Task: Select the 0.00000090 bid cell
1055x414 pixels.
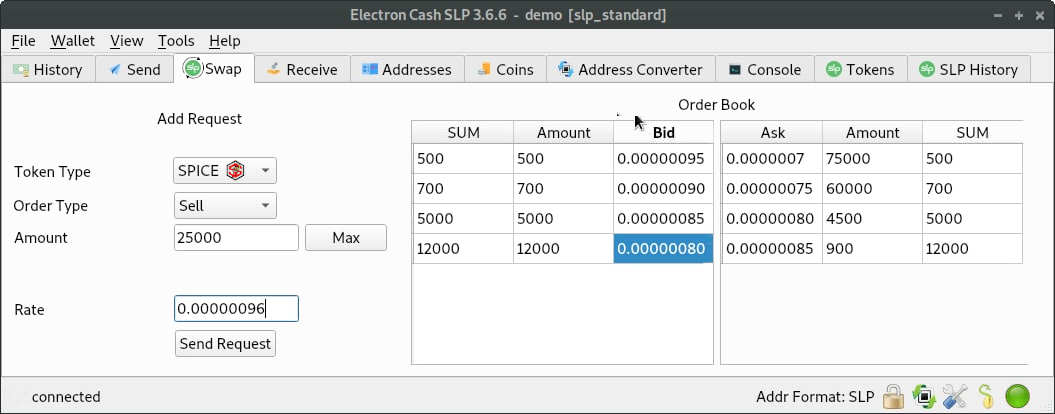Action: pos(663,188)
